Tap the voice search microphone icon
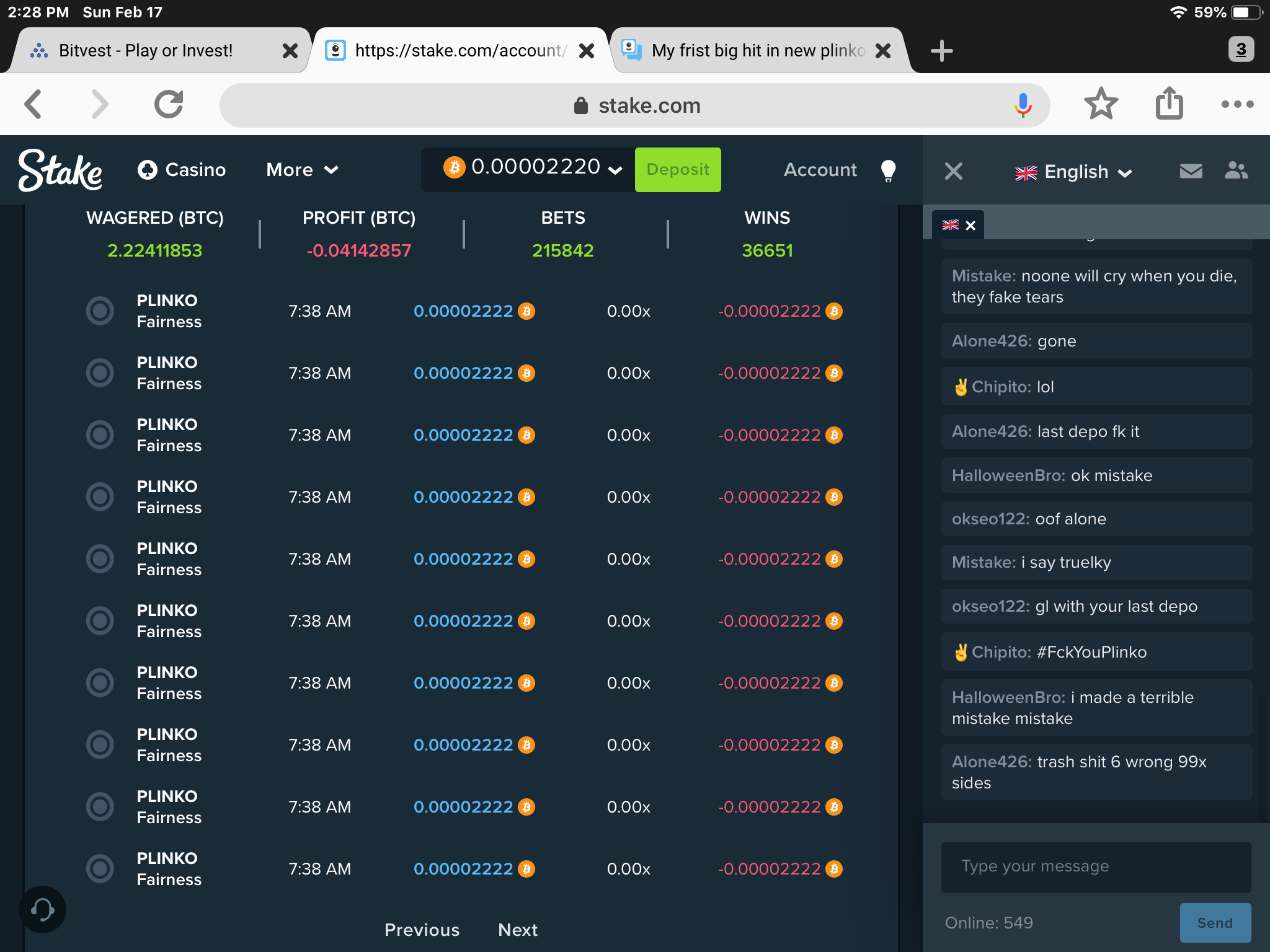The height and width of the screenshot is (952, 1270). click(x=1023, y=105)
